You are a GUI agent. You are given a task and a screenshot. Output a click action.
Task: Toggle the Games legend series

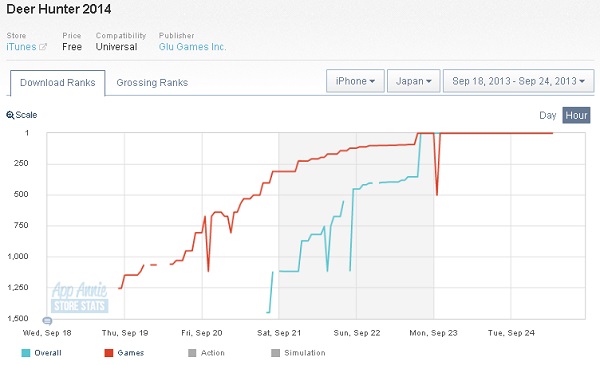pyautogui.click(x=124, y=353)
